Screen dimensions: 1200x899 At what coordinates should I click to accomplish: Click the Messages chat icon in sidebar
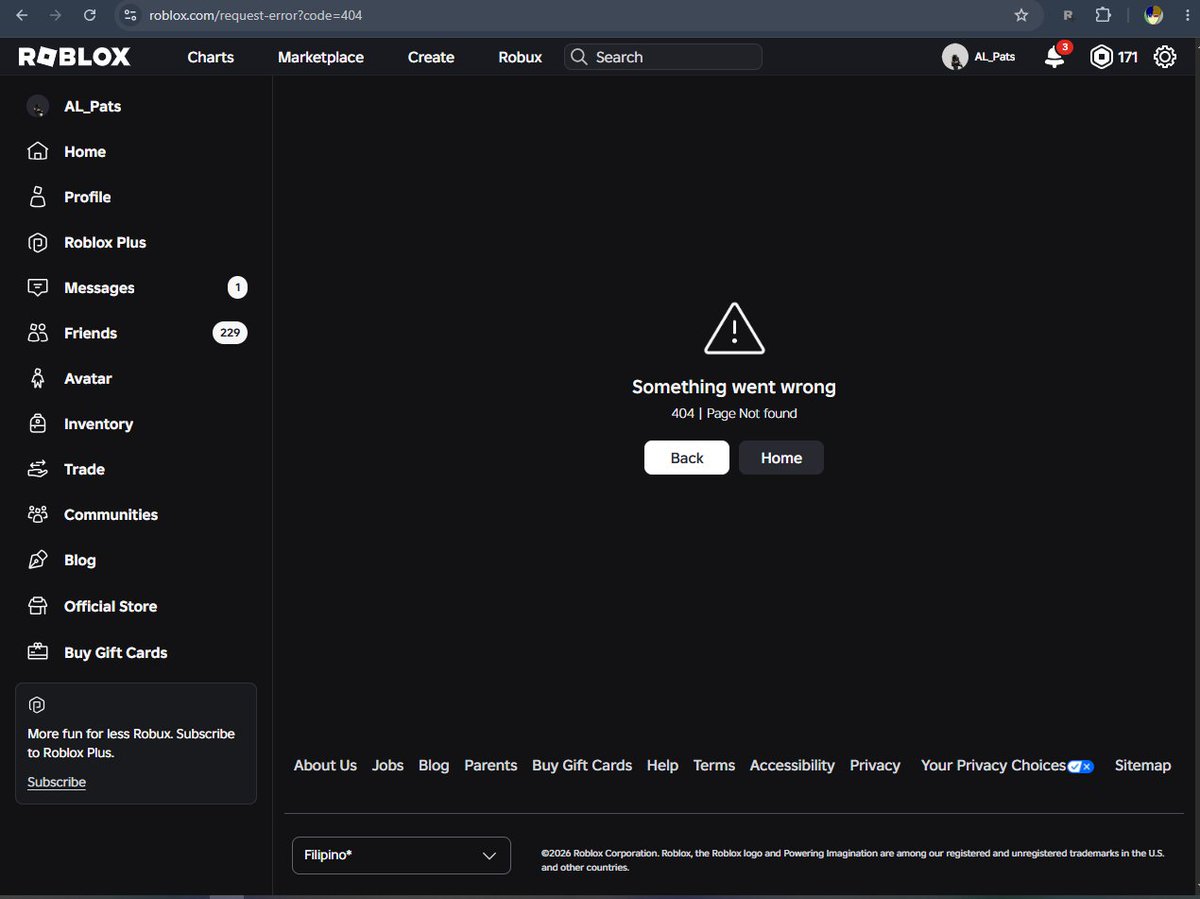point(38,288)
